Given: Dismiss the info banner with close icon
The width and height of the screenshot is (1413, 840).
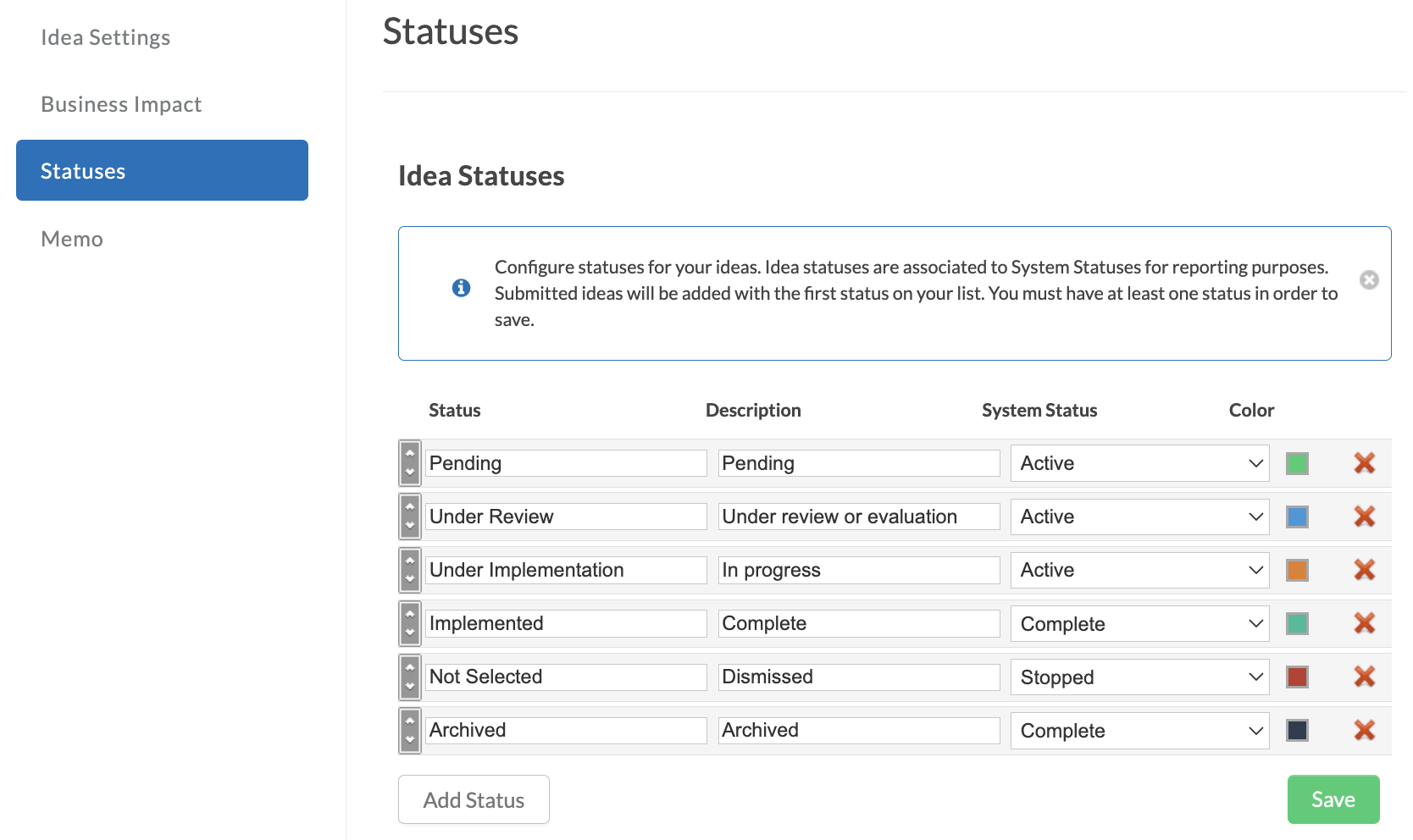Looking at the screenshot, I should tap(1369, 280).
